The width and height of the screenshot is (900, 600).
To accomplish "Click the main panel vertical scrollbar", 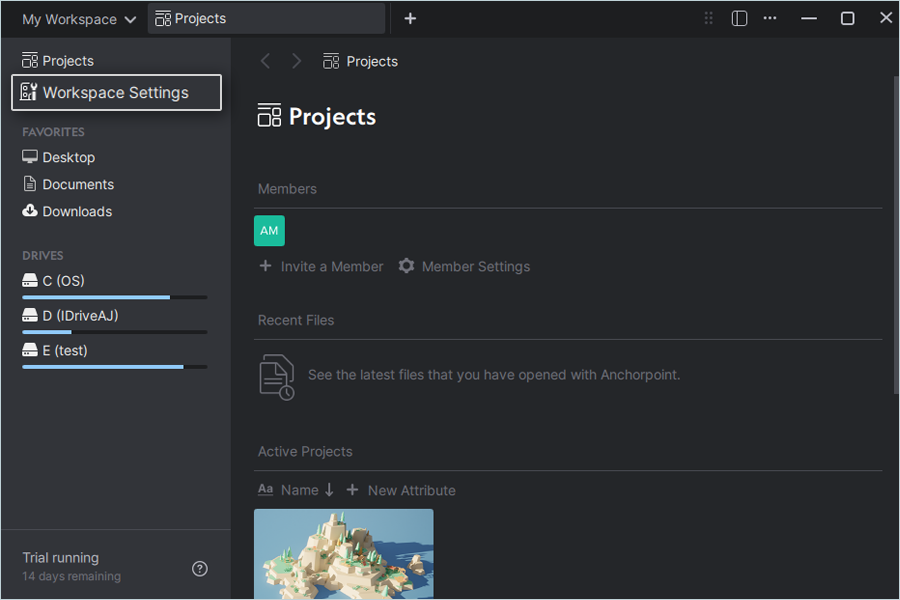I will (896, 234).
